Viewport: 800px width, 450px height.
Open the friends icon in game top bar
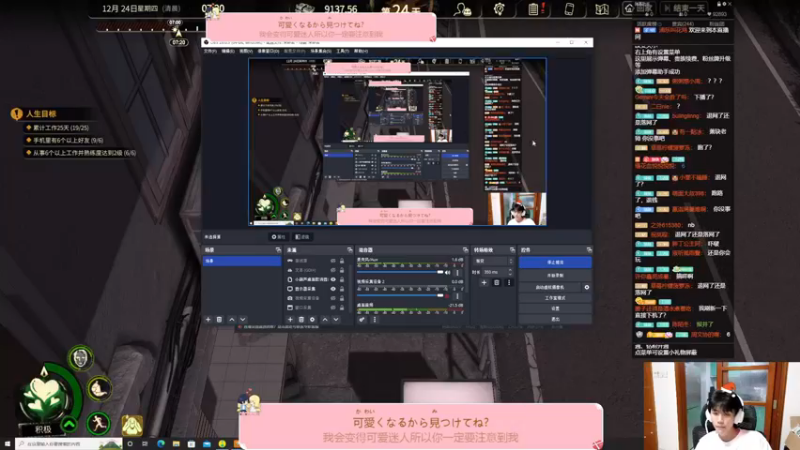coord(463,9)
